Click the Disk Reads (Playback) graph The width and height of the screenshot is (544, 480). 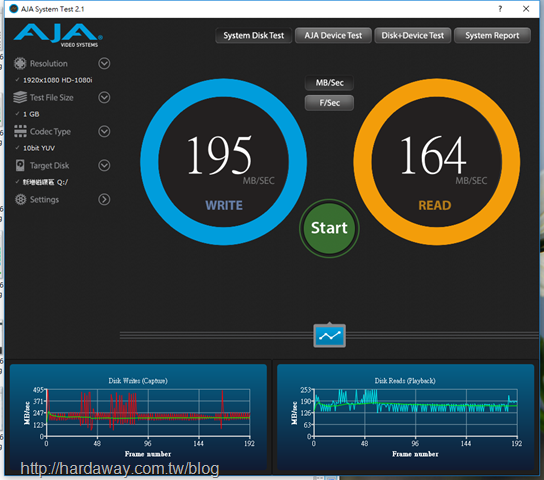[405, 416]
